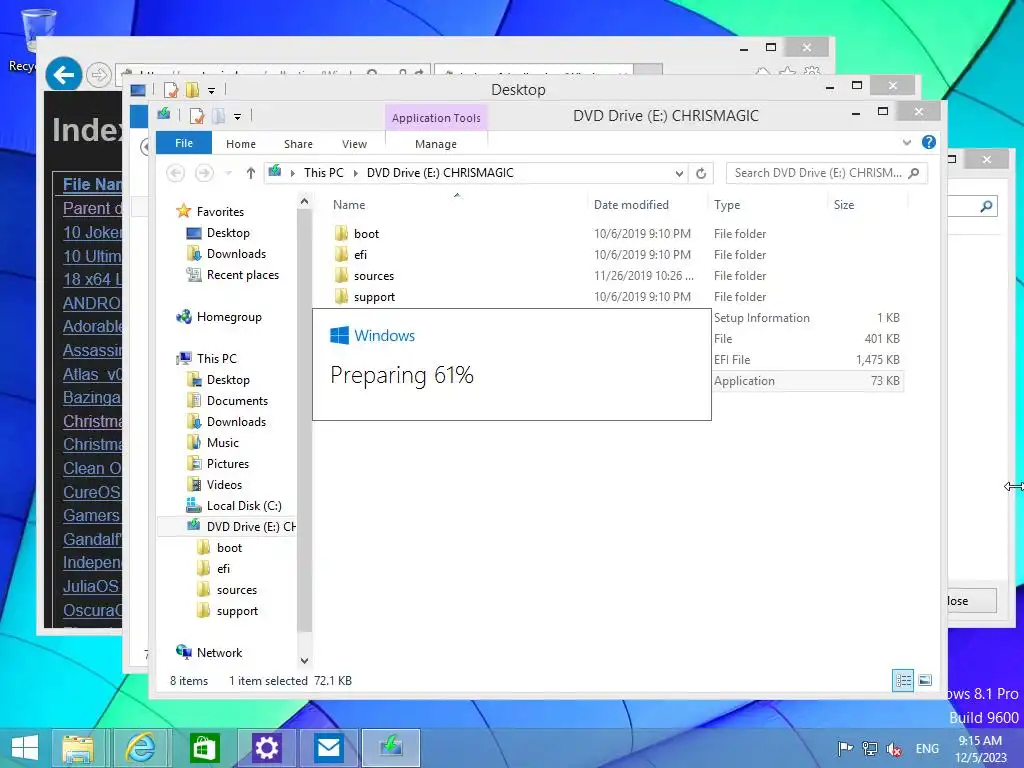
Task: Select Favorites in the navigation pane
Action: pyautogui.click(x=220, y=212)
